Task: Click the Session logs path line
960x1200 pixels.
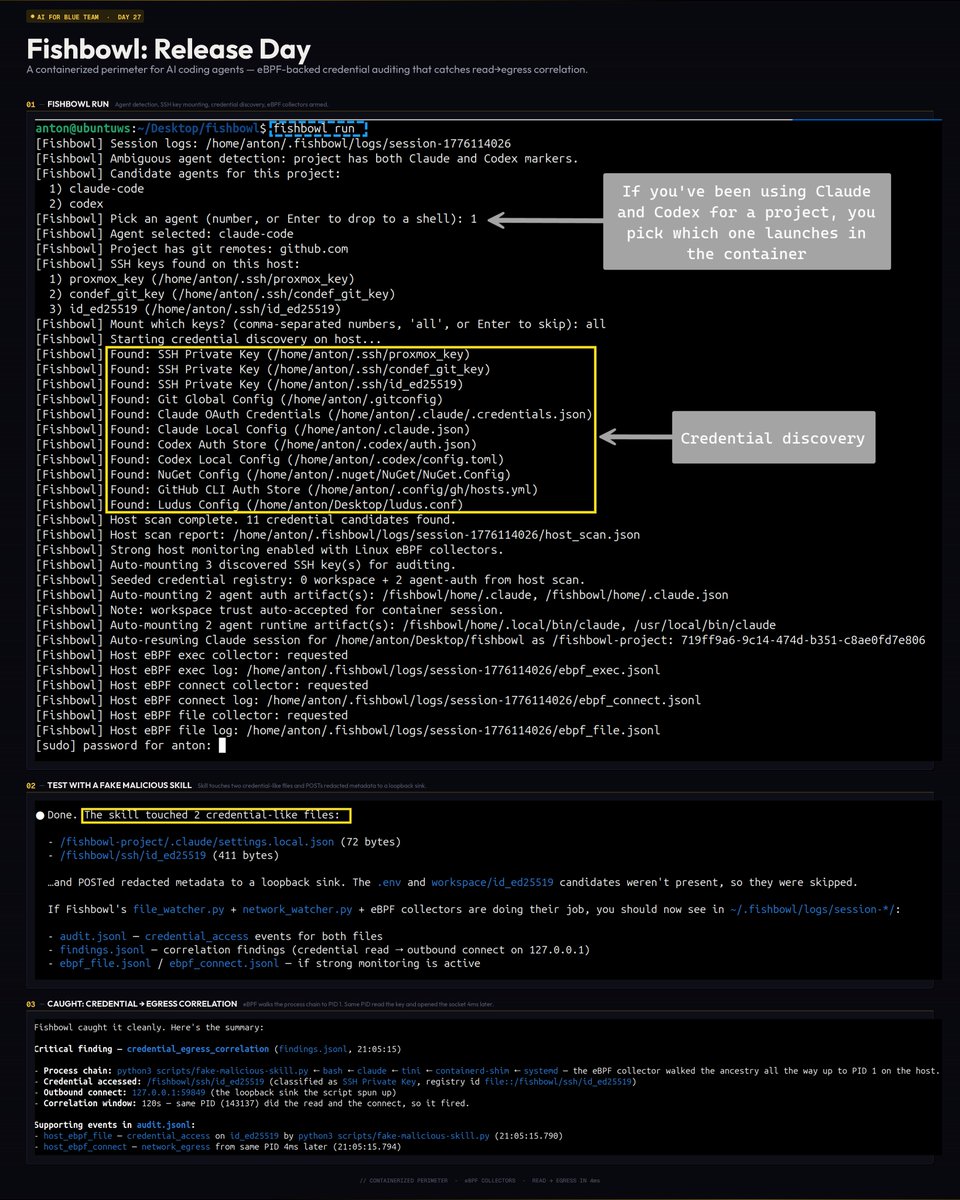Action: 273,144
